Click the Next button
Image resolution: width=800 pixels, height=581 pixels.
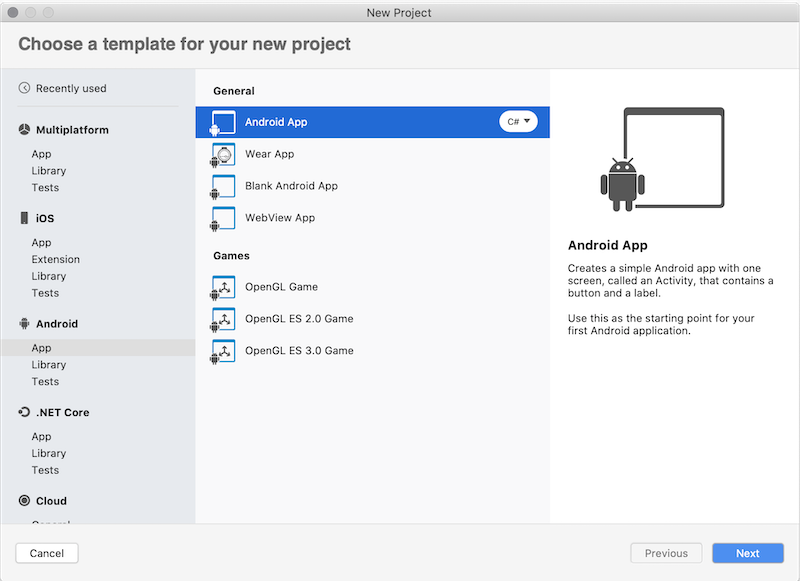coord(748,553)
